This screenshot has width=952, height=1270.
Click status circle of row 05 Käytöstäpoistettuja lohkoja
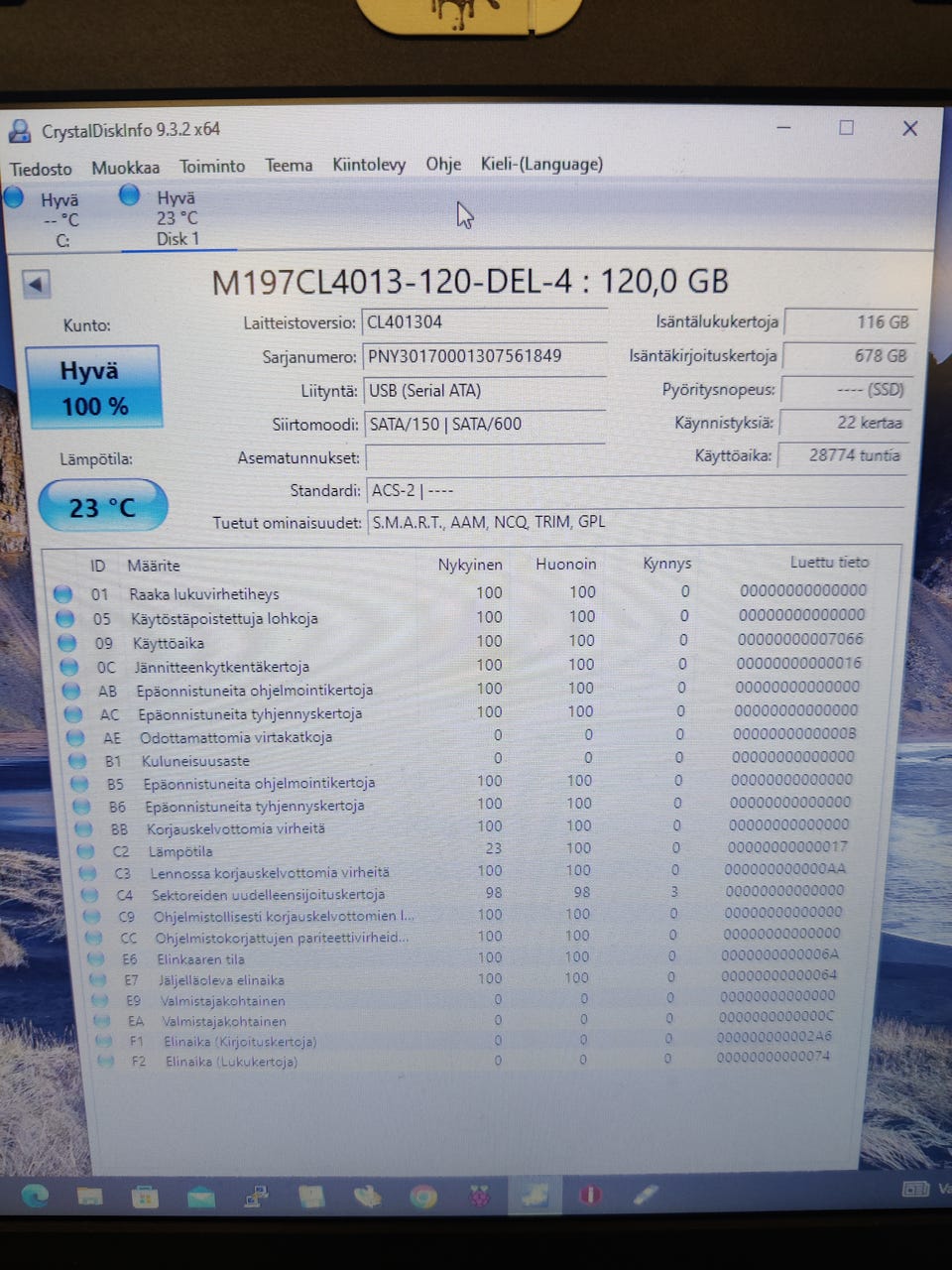tap(65, 618)
